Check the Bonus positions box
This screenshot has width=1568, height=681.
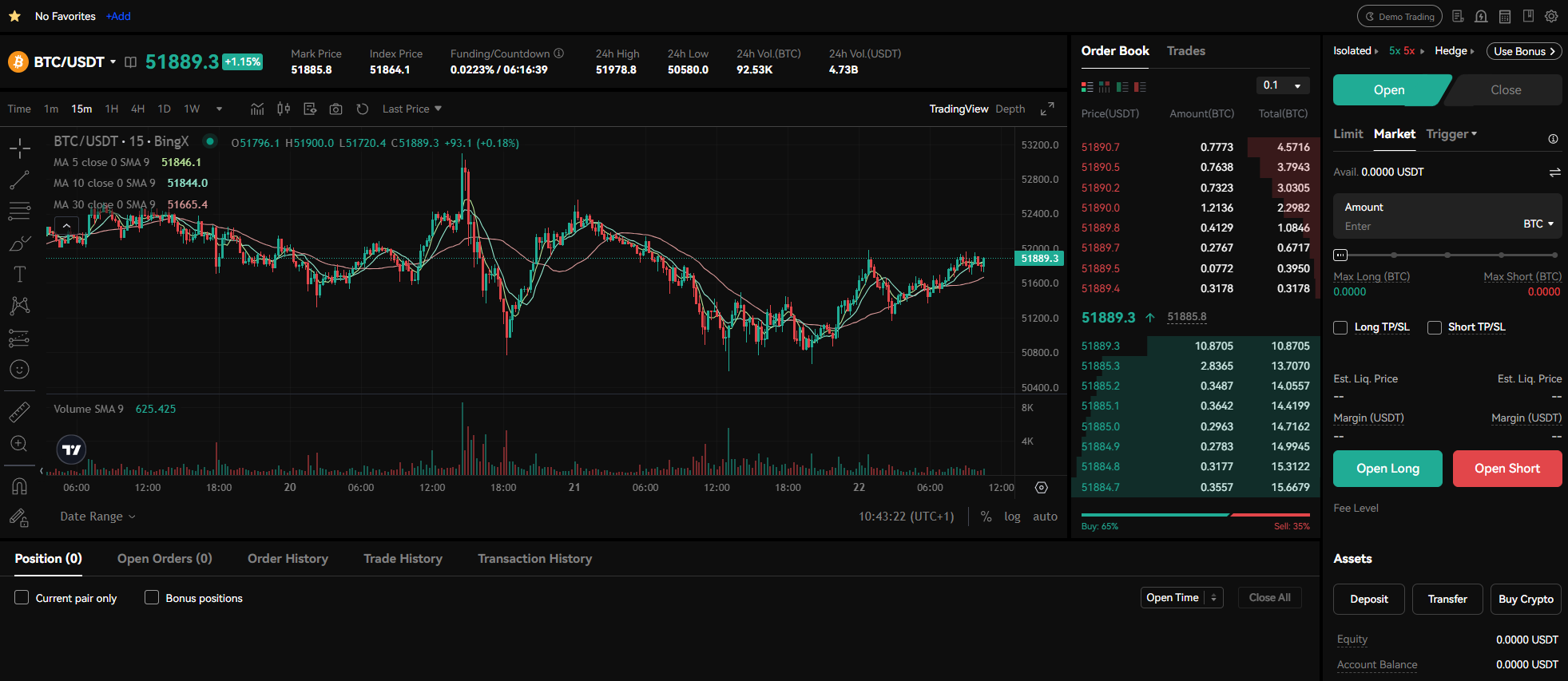click(x=151, y=597)
